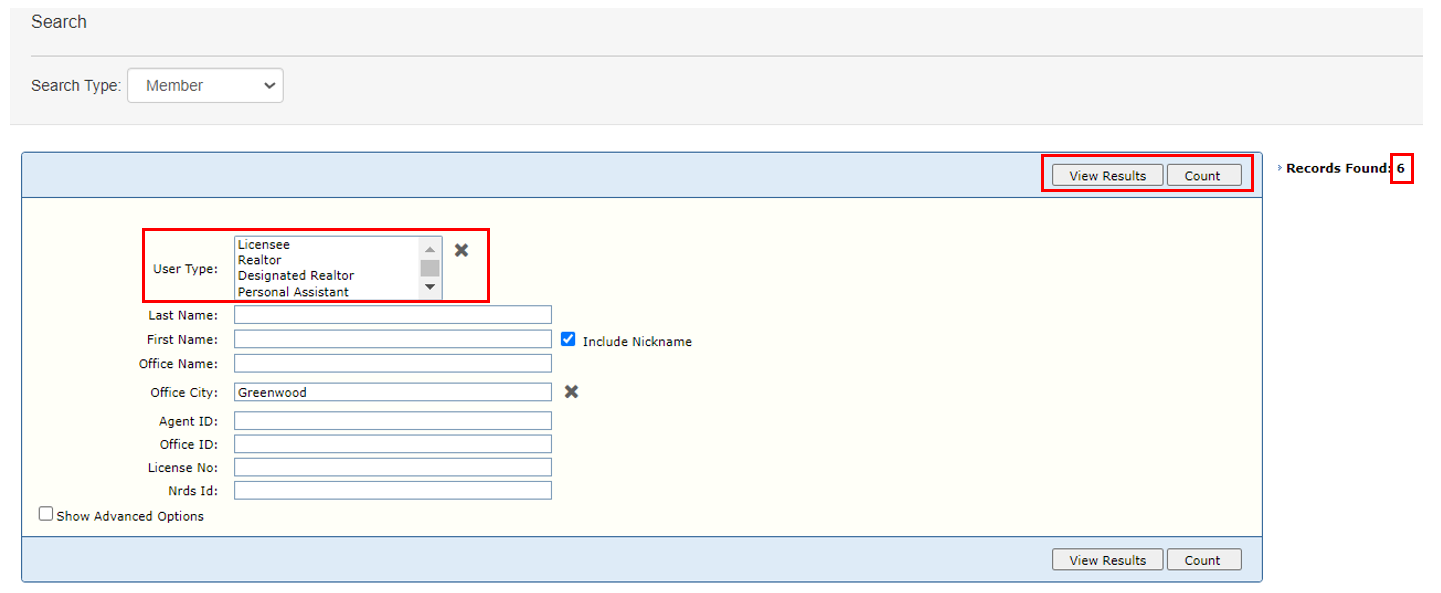Screen dimensions: 1441x593
Task: Uncheck the Include Nickname checkbox
Action: tap(568, 339)
